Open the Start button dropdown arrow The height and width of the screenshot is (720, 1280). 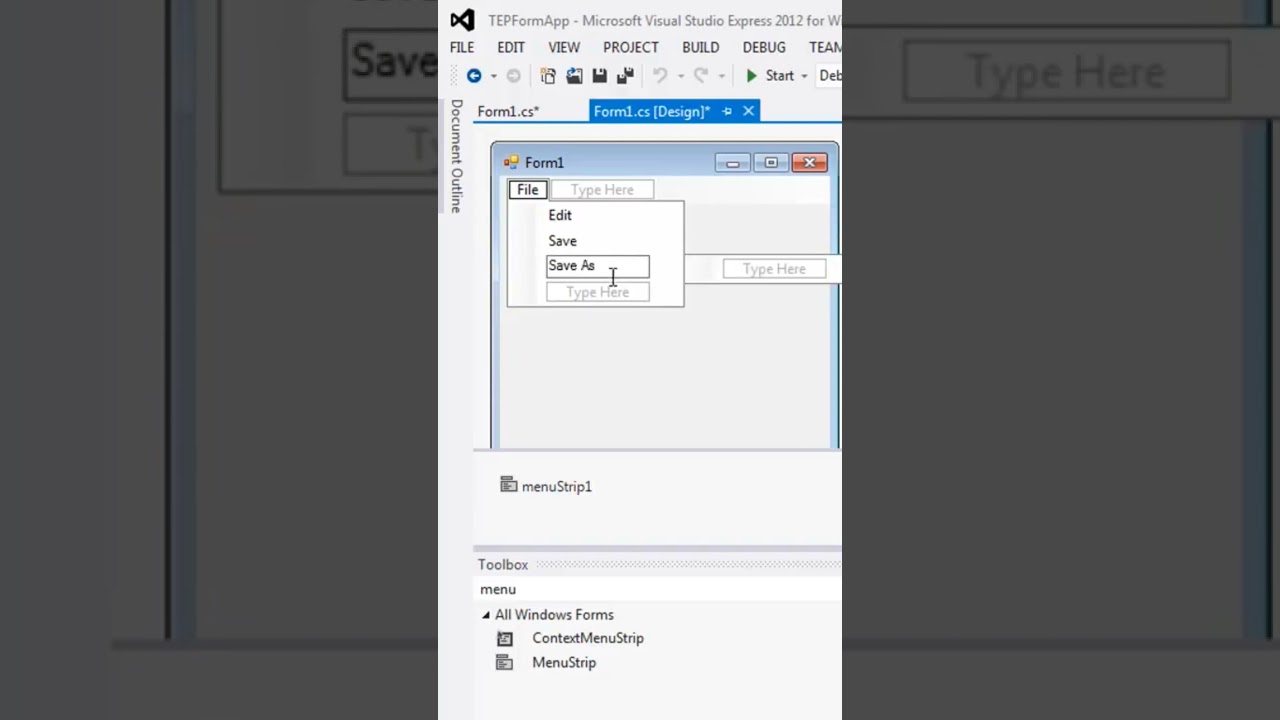point(804,76)
